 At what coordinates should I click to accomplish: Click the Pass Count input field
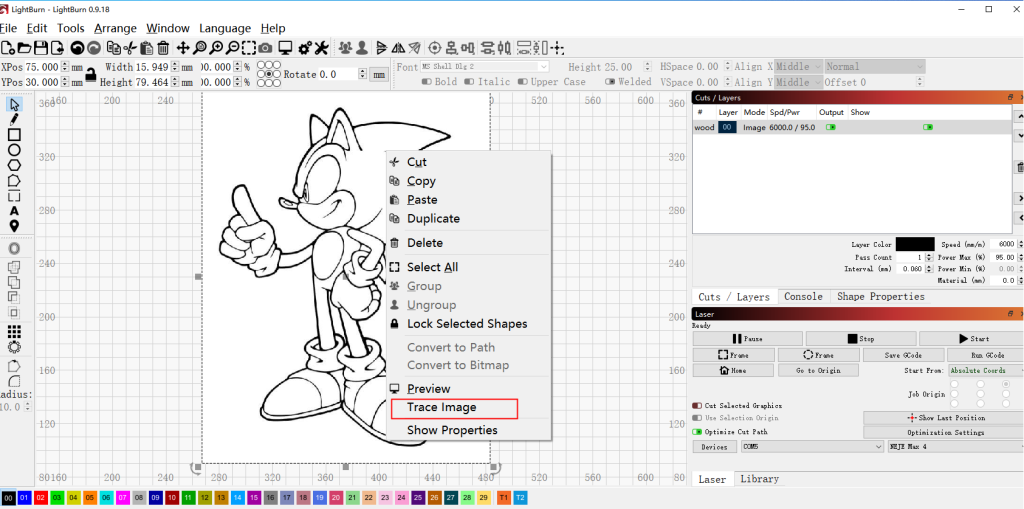[909, 257]
